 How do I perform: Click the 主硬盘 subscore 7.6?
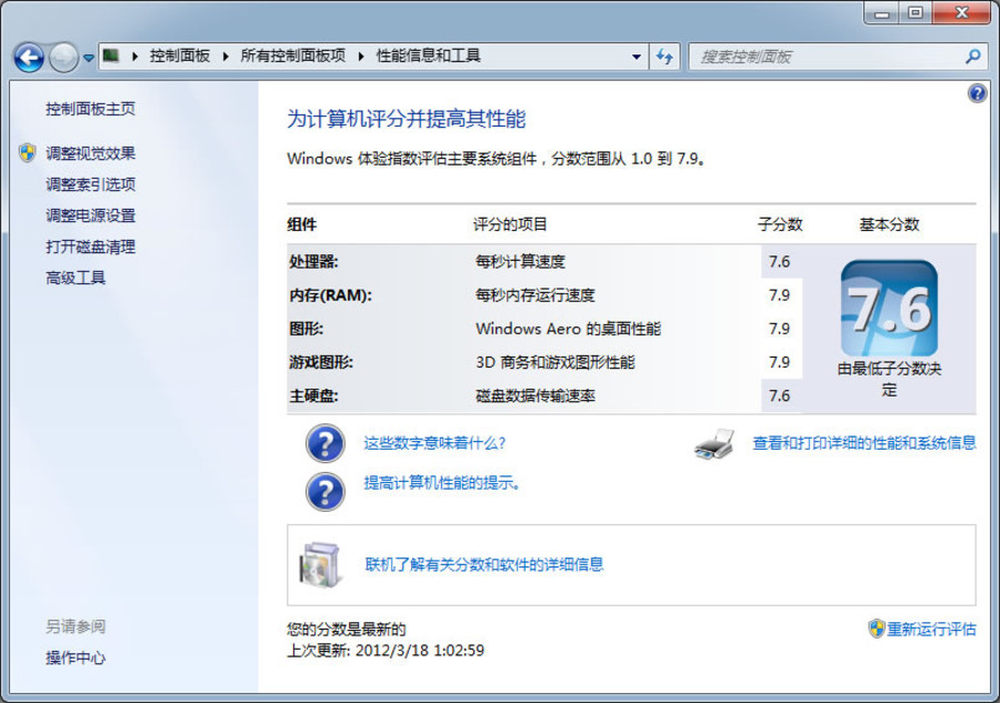click(x=779, y=396)
